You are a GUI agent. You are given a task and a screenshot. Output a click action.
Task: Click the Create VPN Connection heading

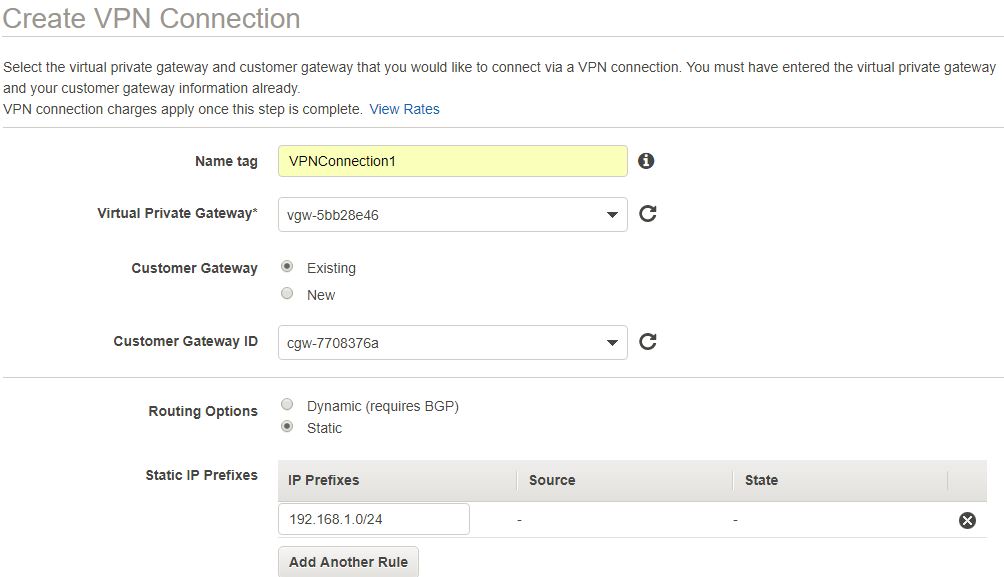pos(151,19)
